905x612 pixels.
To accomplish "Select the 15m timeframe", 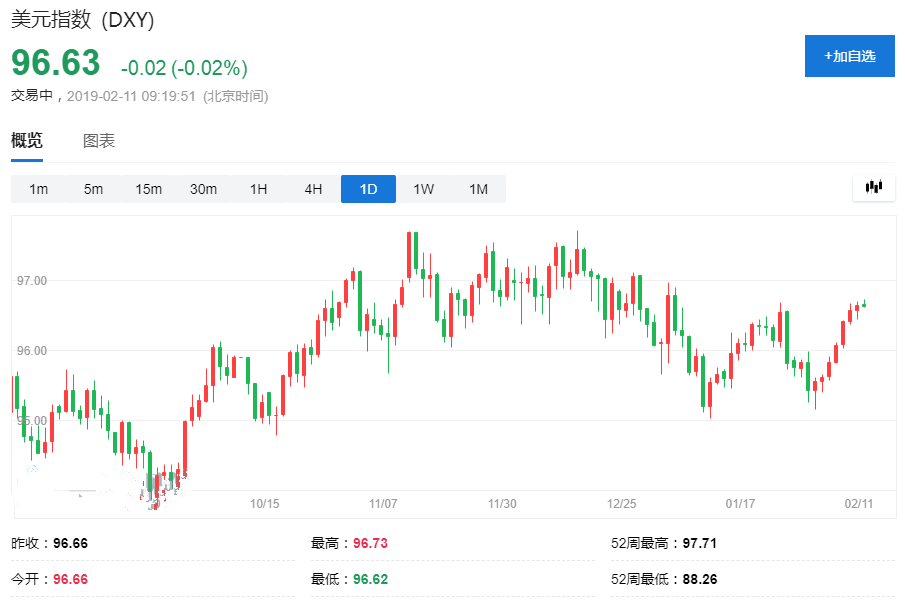I will tap(148, 189).
